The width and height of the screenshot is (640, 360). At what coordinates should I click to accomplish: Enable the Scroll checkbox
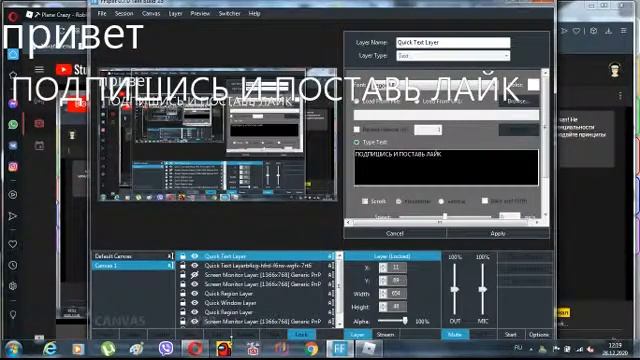[x=365, y=201]
